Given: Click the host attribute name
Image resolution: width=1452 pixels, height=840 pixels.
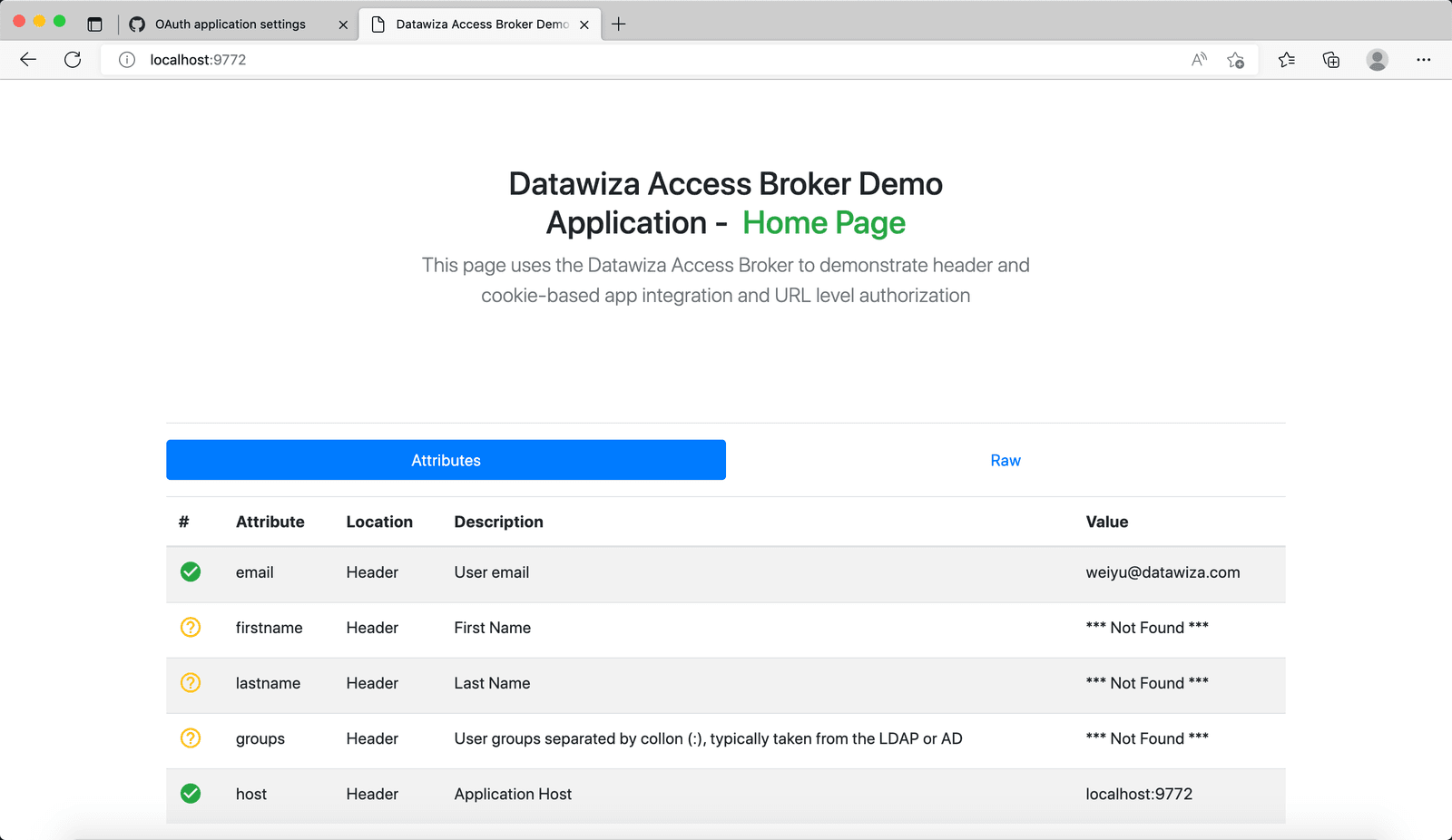Looking at the screenshot, I should point(251,794).
